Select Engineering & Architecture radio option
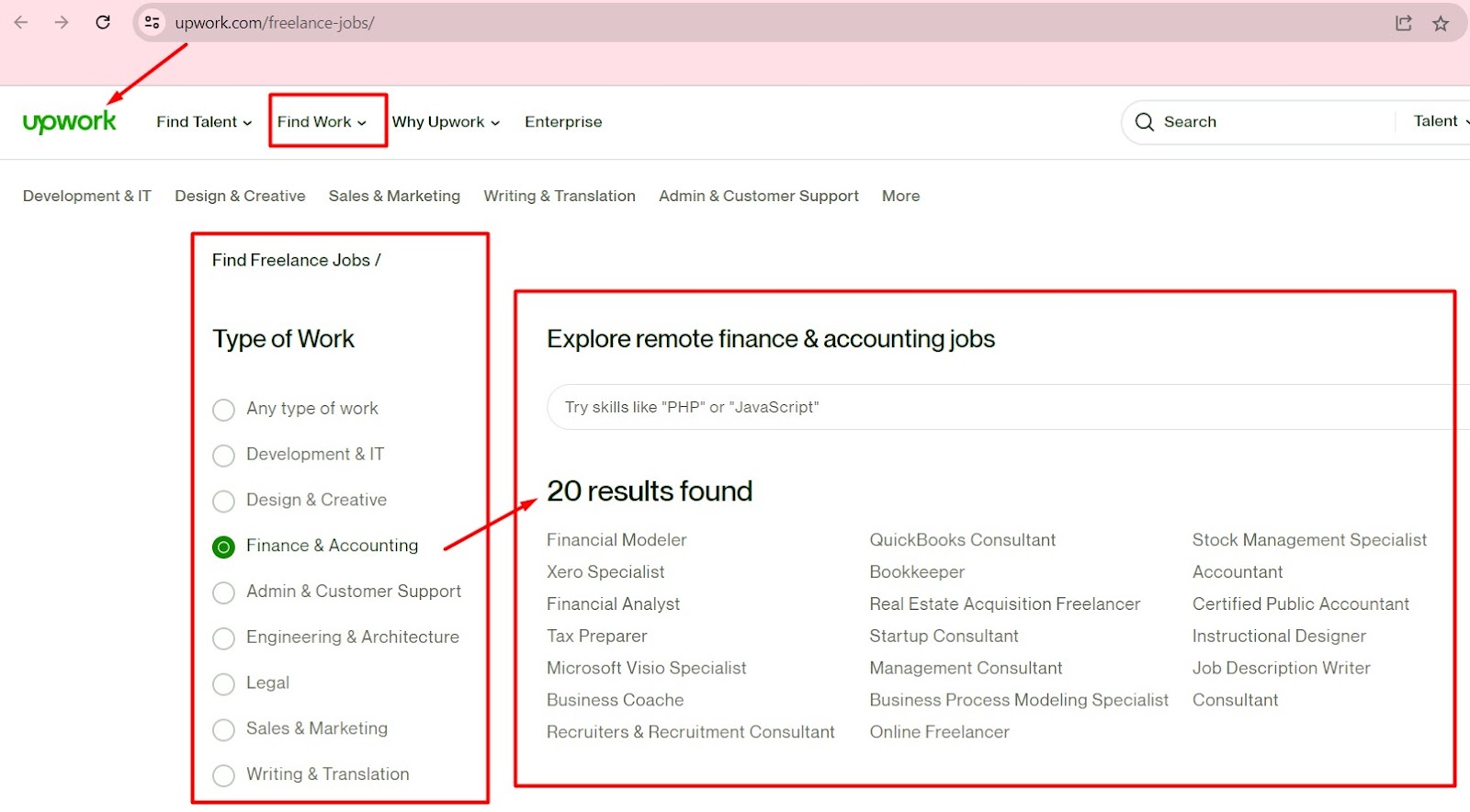Viewport: 1470px width, 812px height. click(x=223, y=638)
